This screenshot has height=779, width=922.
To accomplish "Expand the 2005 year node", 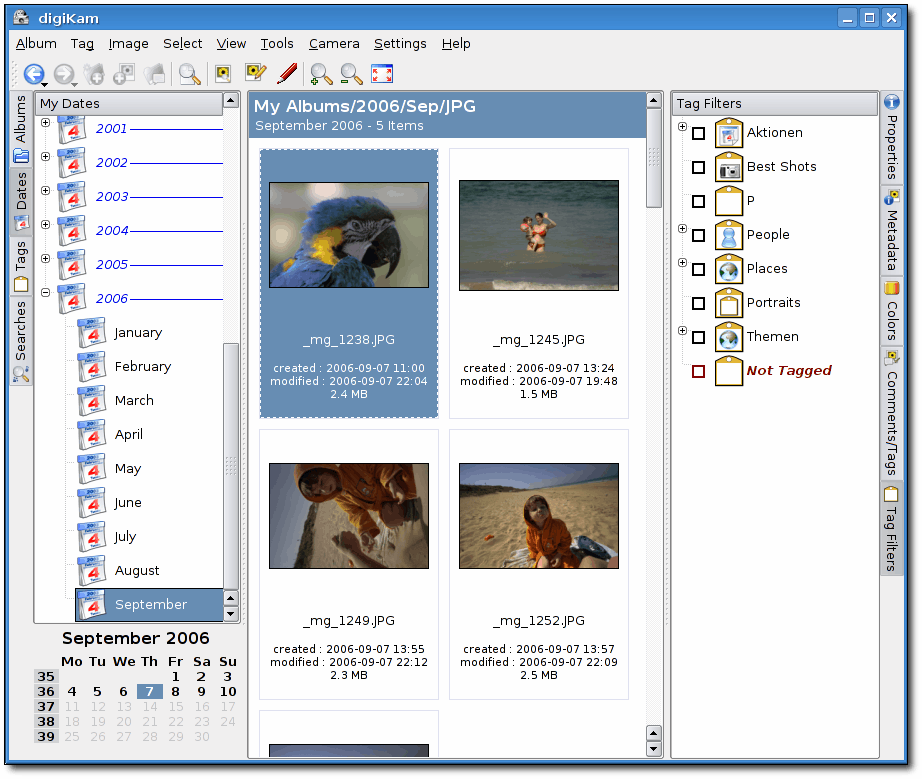I will point(45,259).
